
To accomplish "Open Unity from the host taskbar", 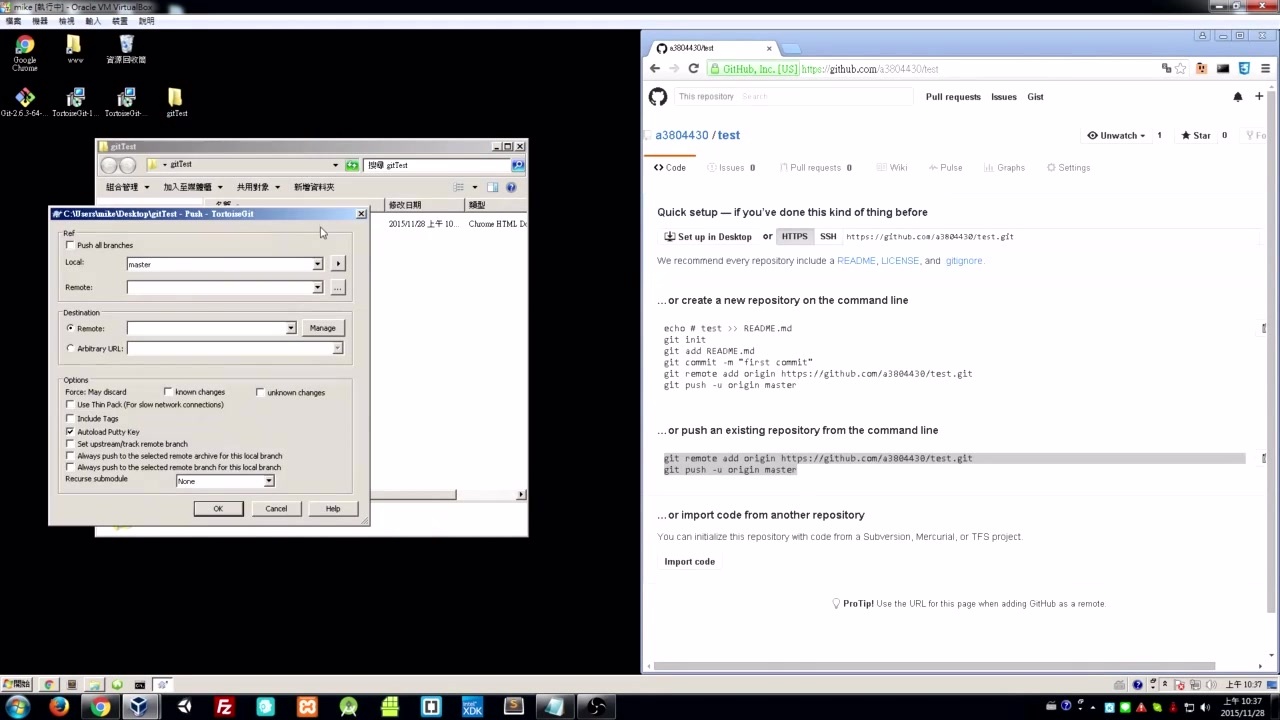I will coord(183,708).
